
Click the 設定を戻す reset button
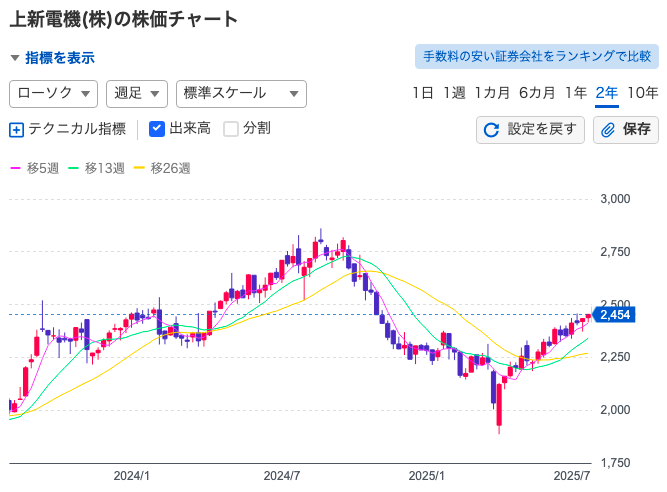click(x=530, y=130)
